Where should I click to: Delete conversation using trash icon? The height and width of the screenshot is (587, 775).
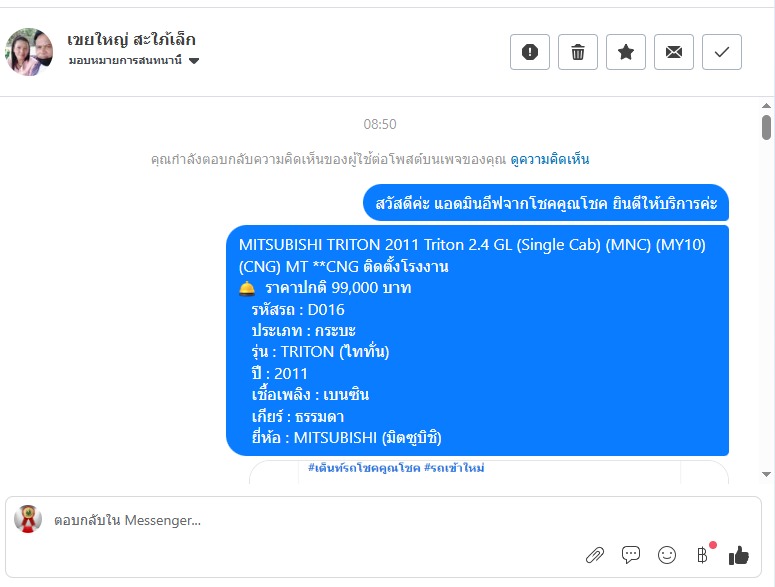click(x=578, y=52)
